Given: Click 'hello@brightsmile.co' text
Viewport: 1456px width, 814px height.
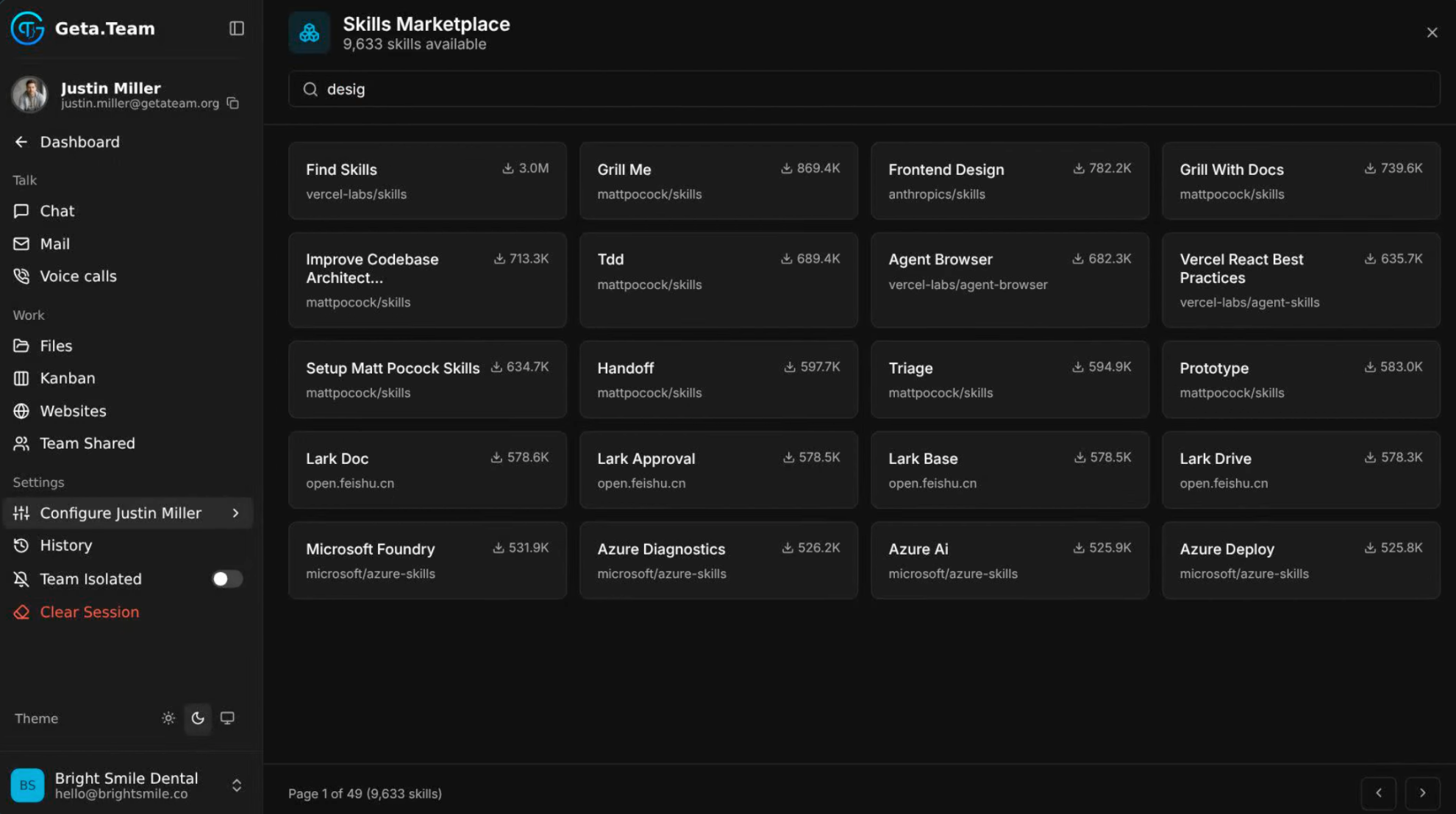Looking at the screenshot, I should (x=121, y=794).
